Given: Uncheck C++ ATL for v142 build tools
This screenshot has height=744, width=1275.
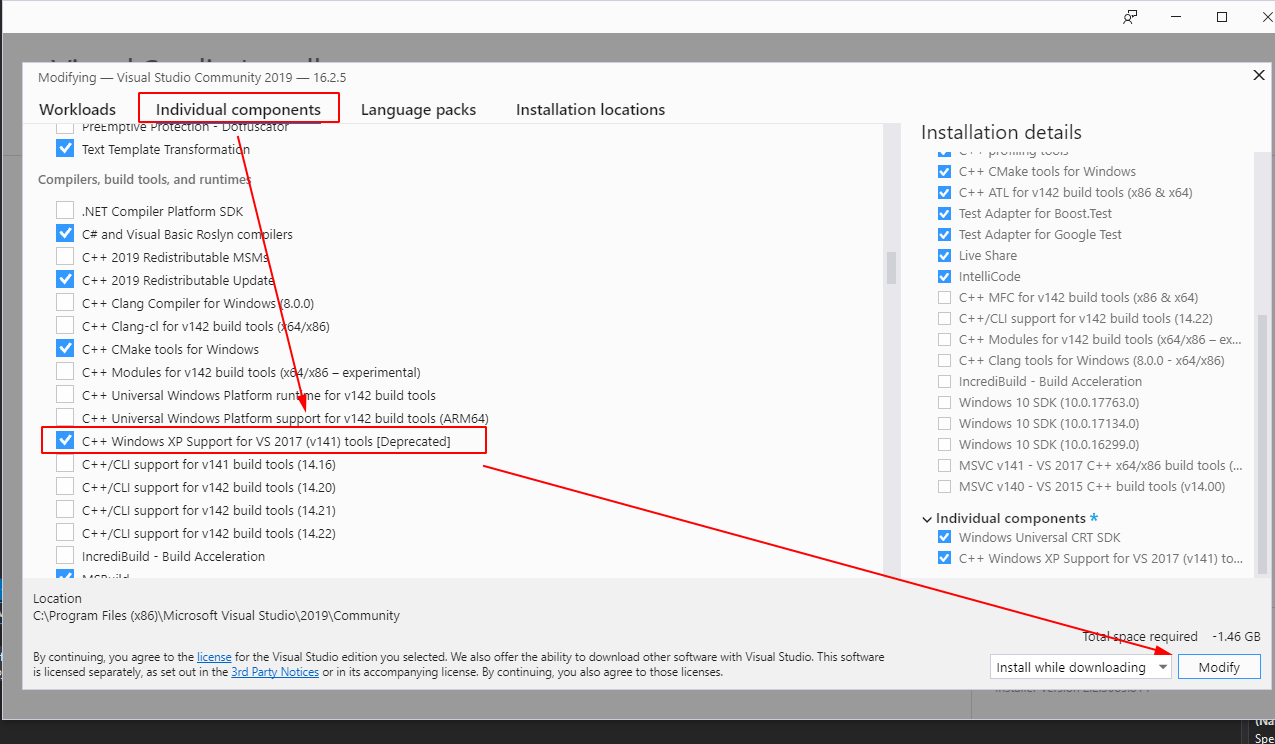Looking at the screenshot, I should (x=945, y=192).
